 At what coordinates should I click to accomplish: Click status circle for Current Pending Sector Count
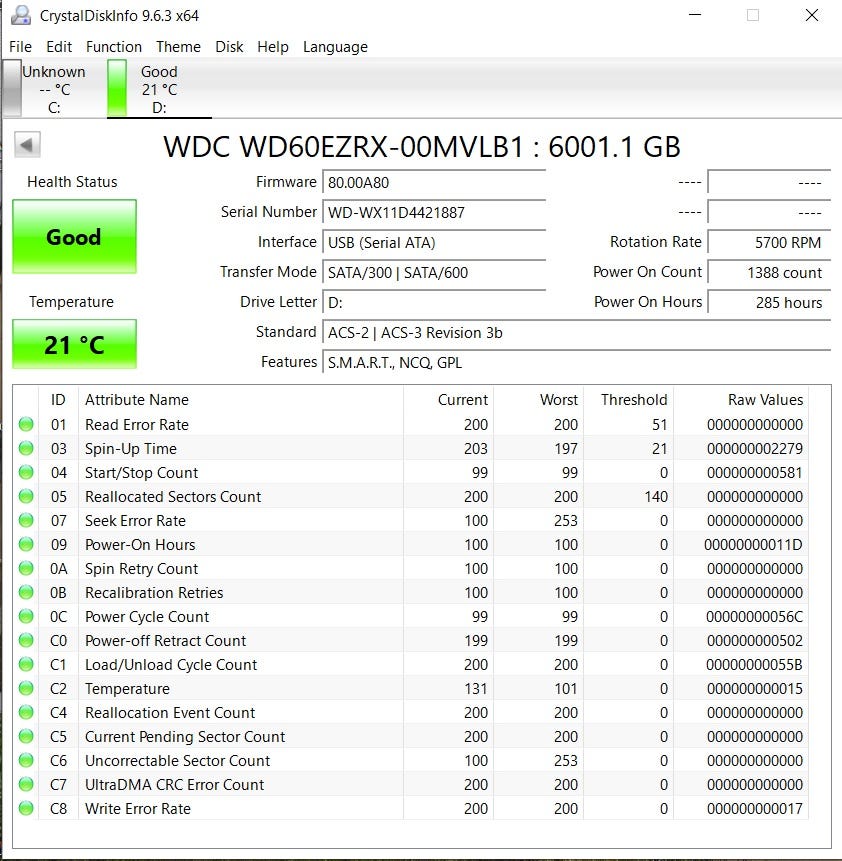click(x=26, y=736)
